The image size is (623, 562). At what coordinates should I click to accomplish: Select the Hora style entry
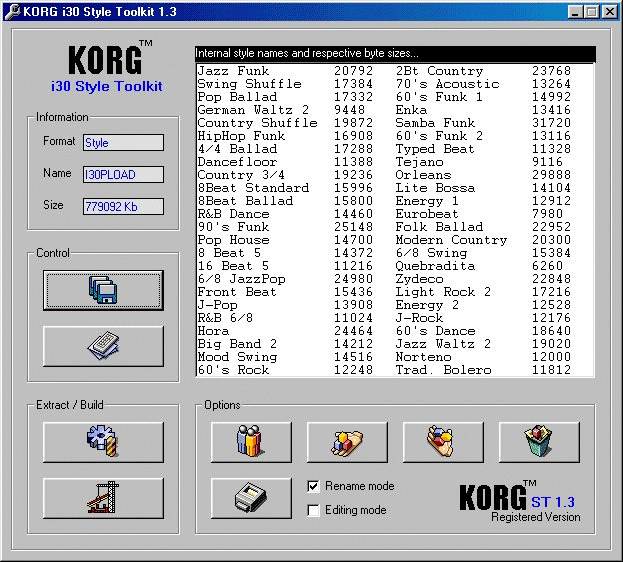213,331
